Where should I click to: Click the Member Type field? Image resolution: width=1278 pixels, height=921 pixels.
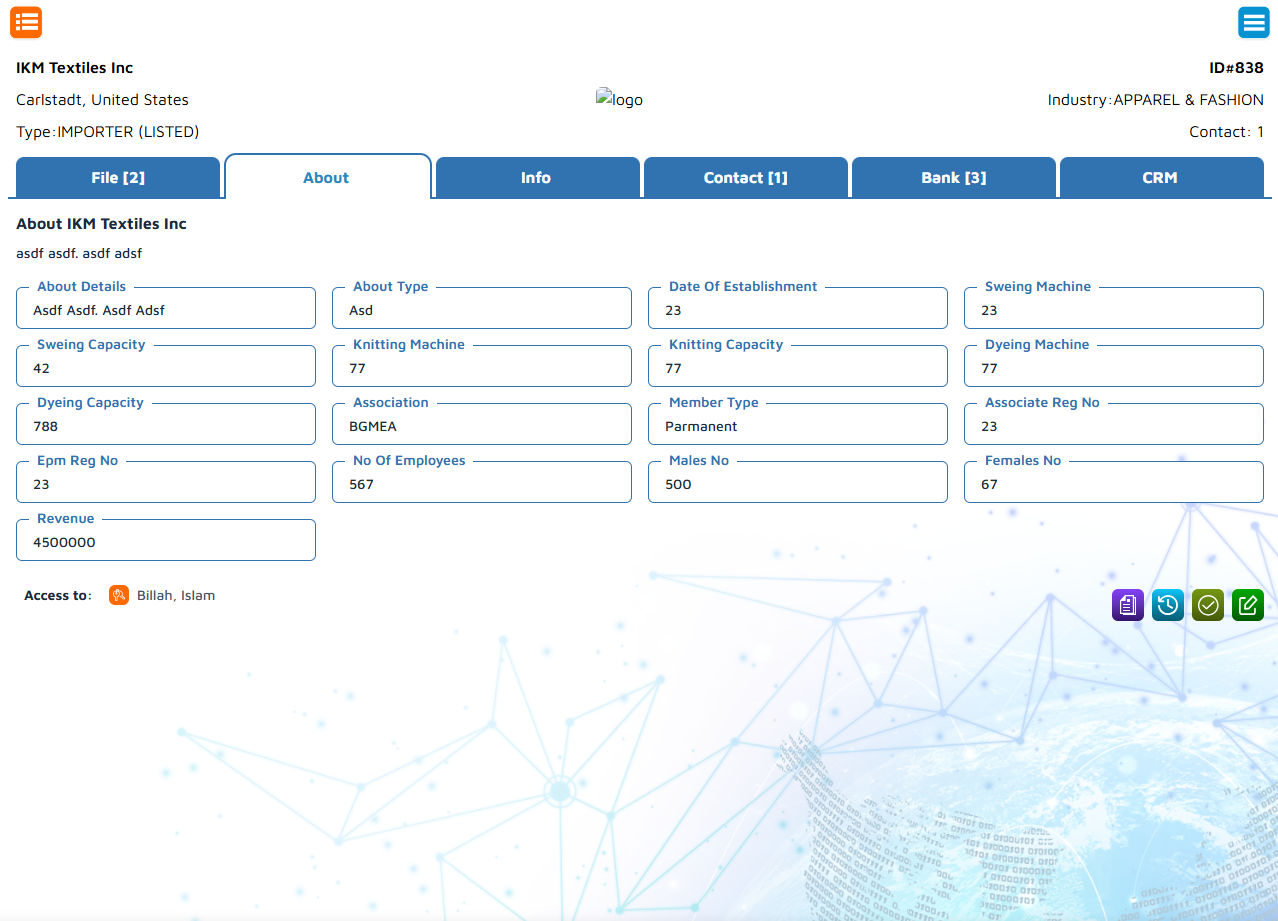[x=798, y=424]
